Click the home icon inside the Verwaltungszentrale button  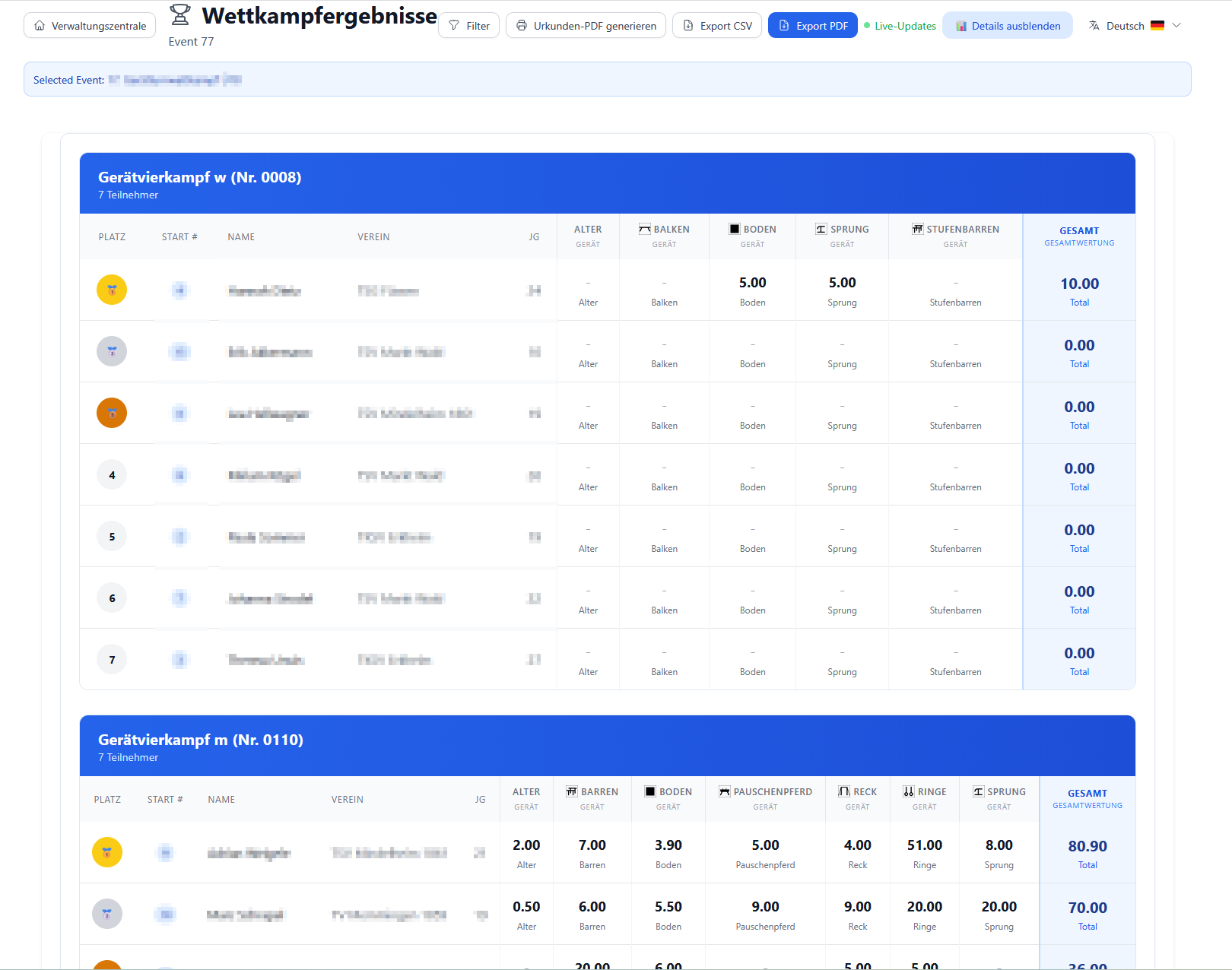tap(40, 26)
